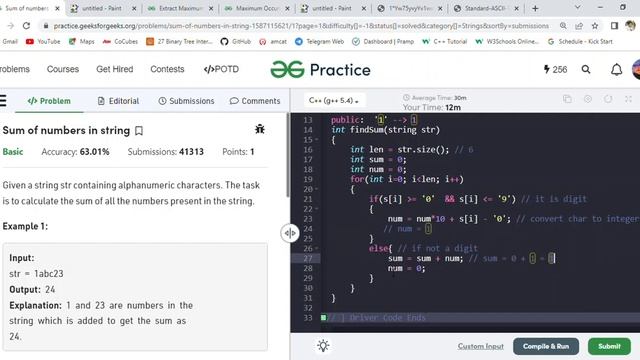The width and height of the screenshot is (640, 360).
Task: Open Get Hired in the site navigation
Action: click(x=115, y=69)
